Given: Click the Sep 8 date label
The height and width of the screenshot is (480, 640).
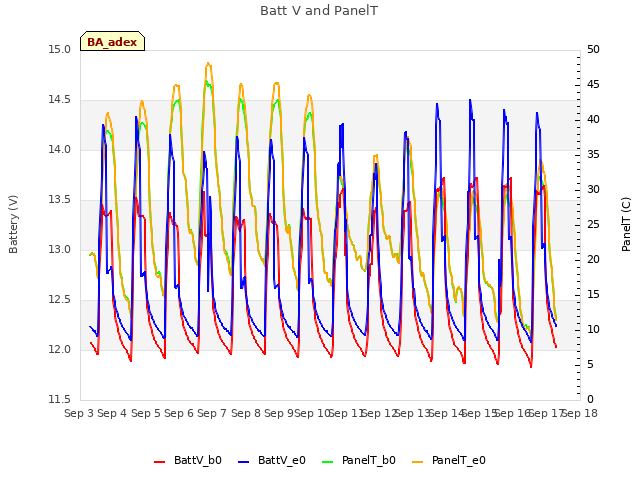Looking at the screenshot, I should click(x=246, y=413).
